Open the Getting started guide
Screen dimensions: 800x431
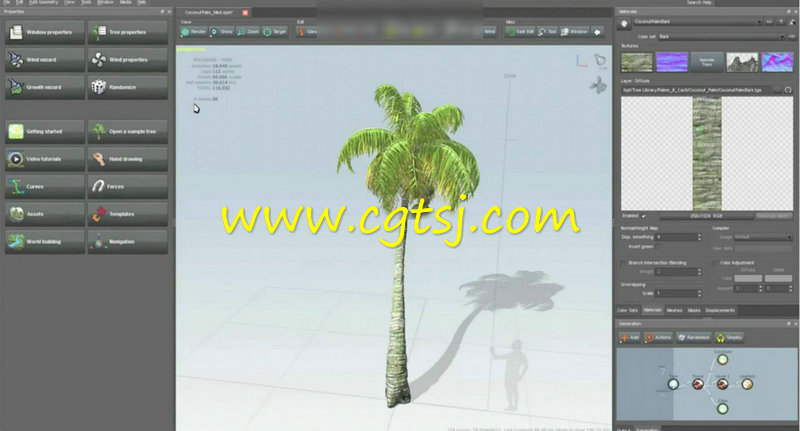point(45,132)
